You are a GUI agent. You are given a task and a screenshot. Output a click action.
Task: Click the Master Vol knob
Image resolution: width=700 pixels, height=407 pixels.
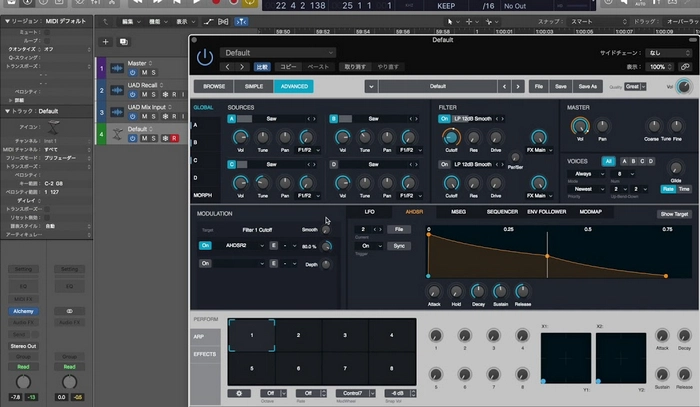(579, 126)
